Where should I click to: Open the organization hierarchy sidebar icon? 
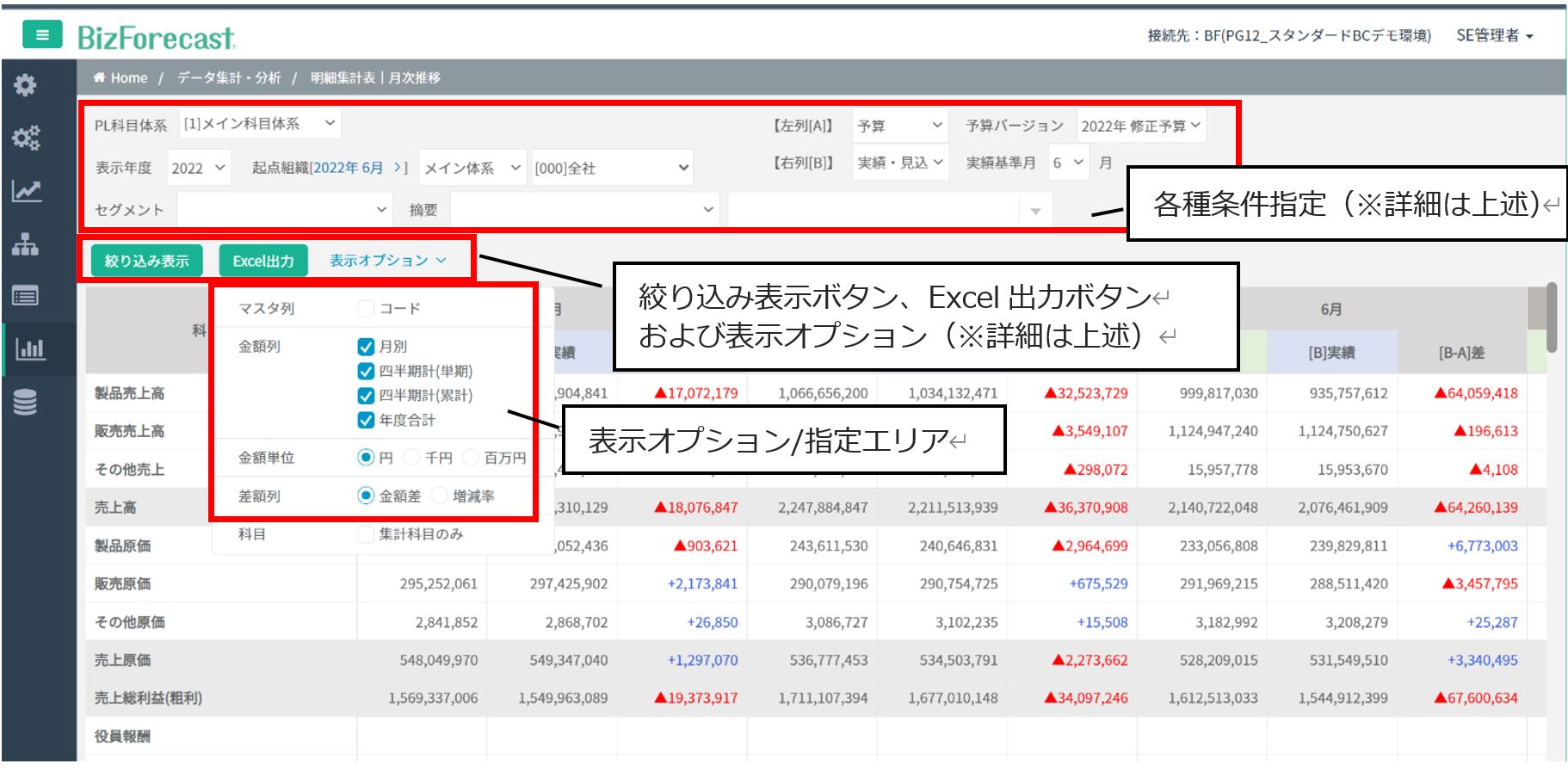pos(25,244)
